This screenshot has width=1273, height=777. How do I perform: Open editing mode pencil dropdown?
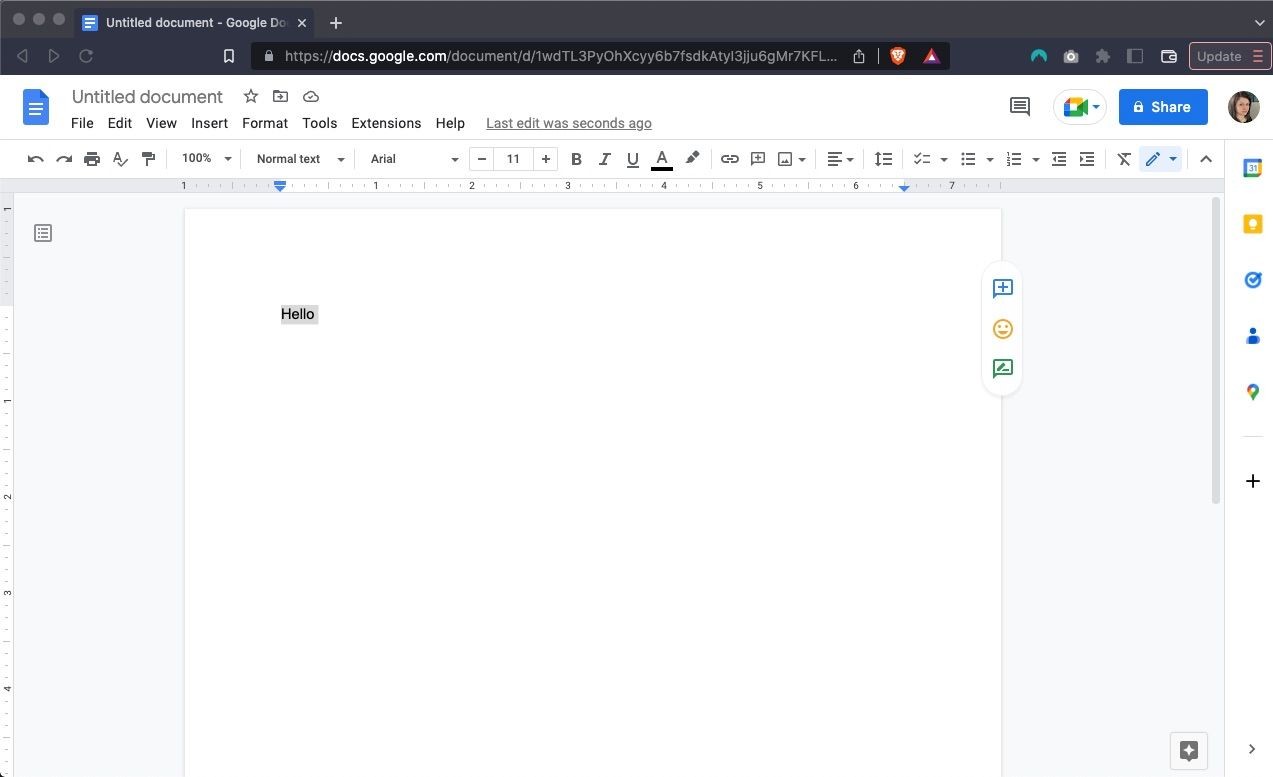coord(1161,159)
